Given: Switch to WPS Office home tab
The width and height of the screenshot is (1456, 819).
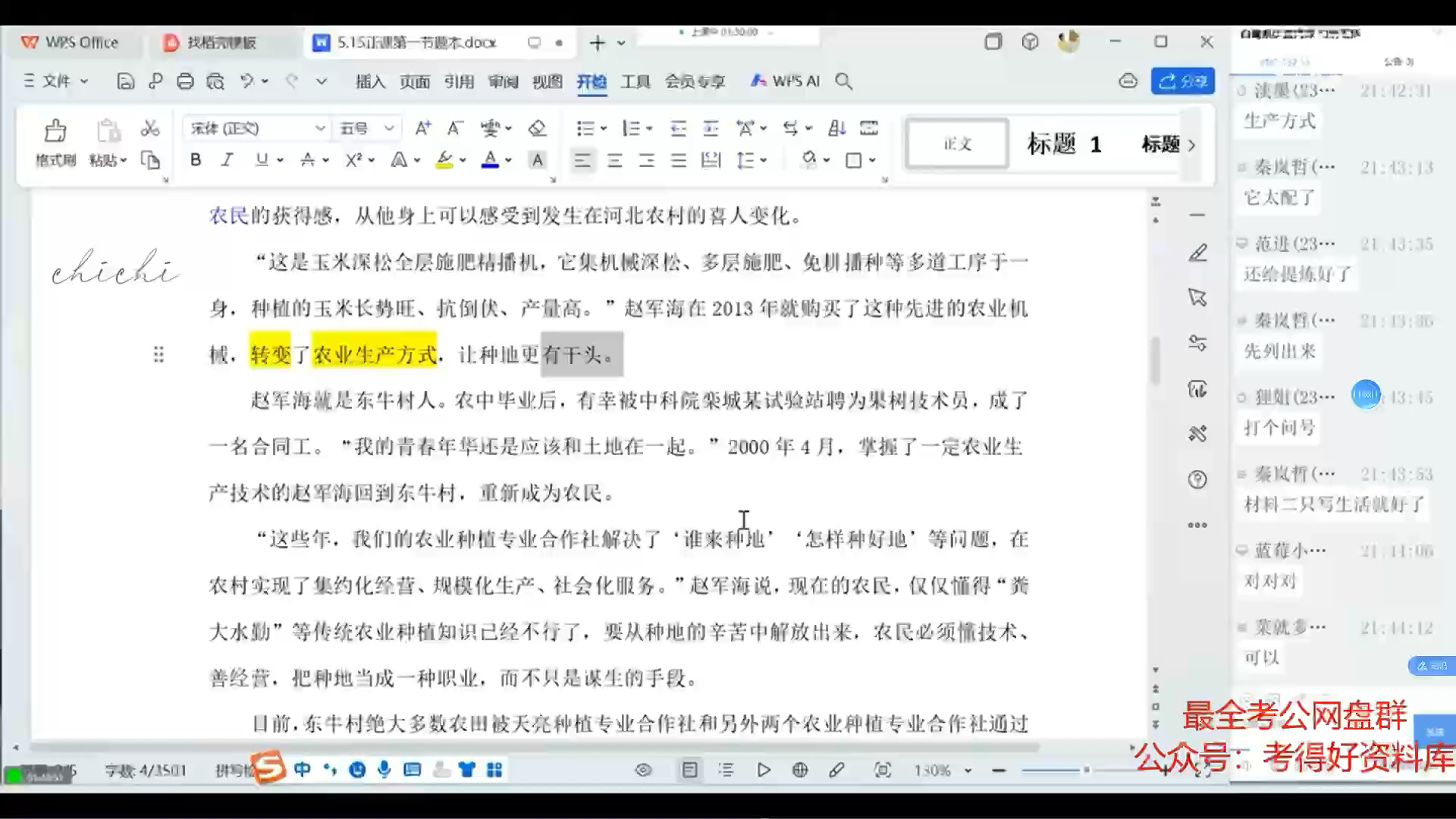Looking at the screenshot, I should 70,42.
